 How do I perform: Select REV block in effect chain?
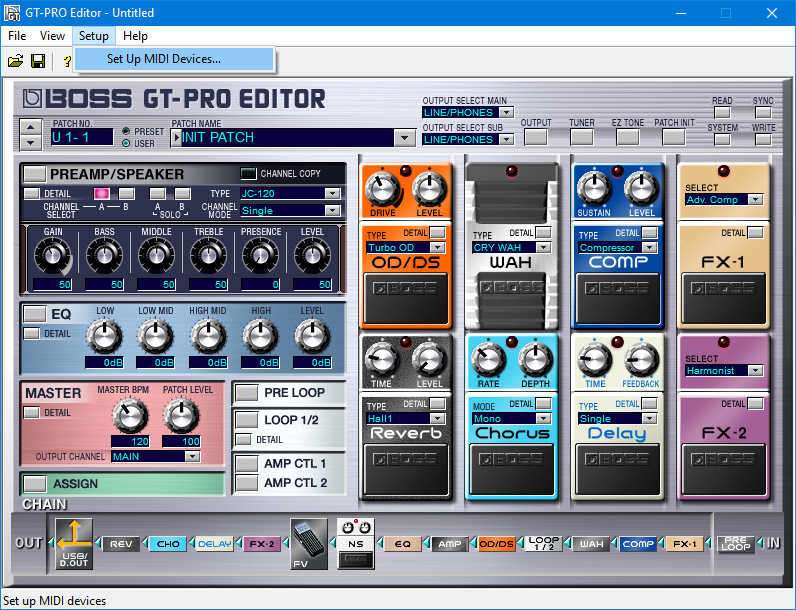coord(121,544)
